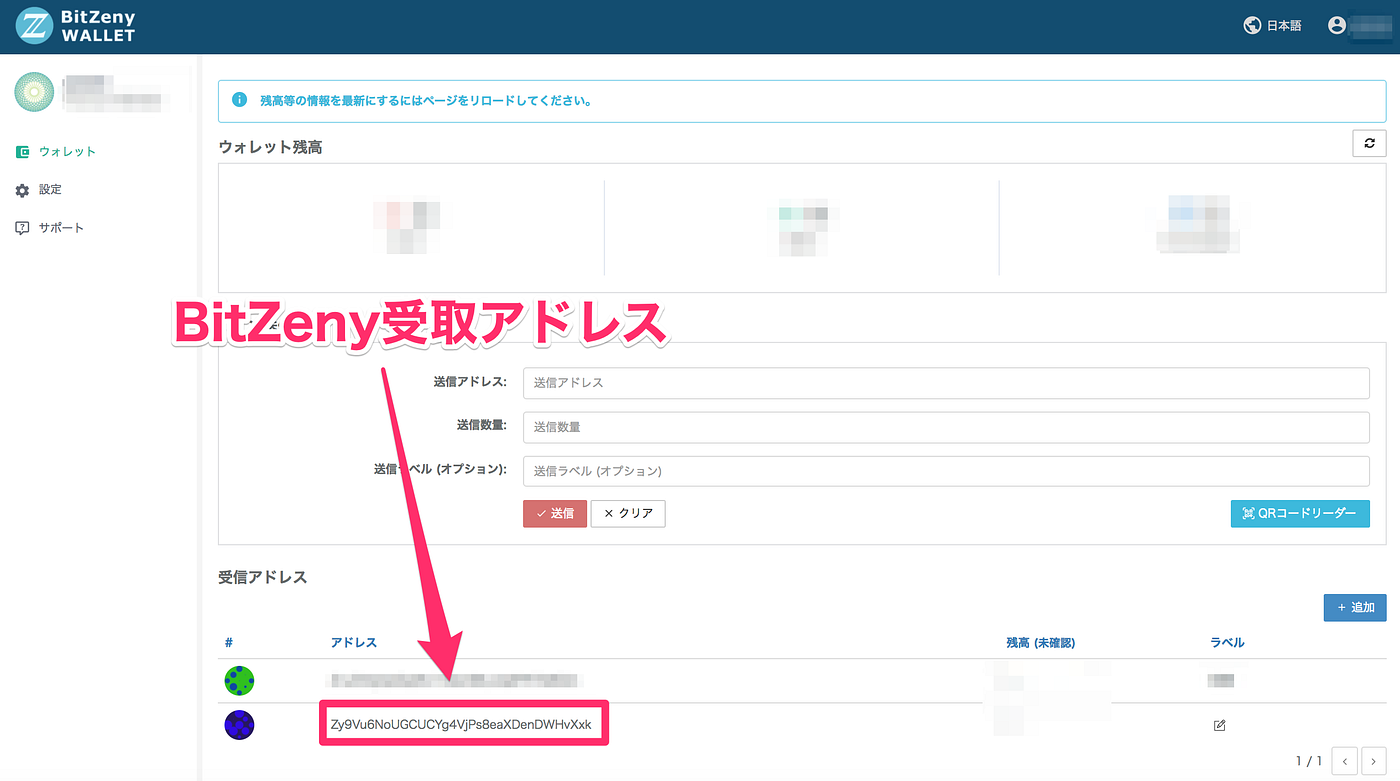Open the user account menu icon
Image resolution: width=1400 pixels, height=781 pixels.
coord(1337,26)
